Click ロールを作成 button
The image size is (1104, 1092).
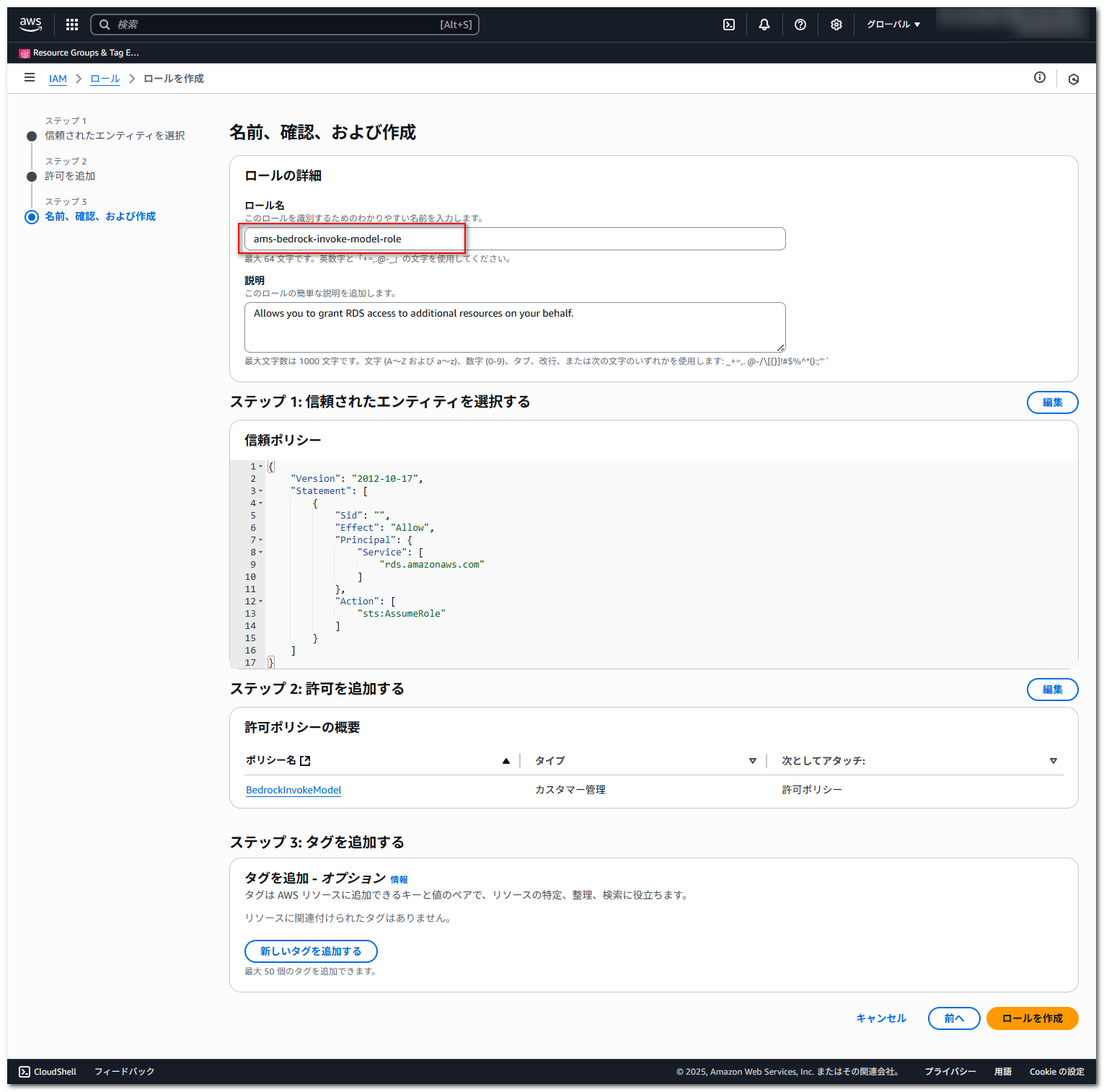pyautogui.click(x=1033, y=1018)
